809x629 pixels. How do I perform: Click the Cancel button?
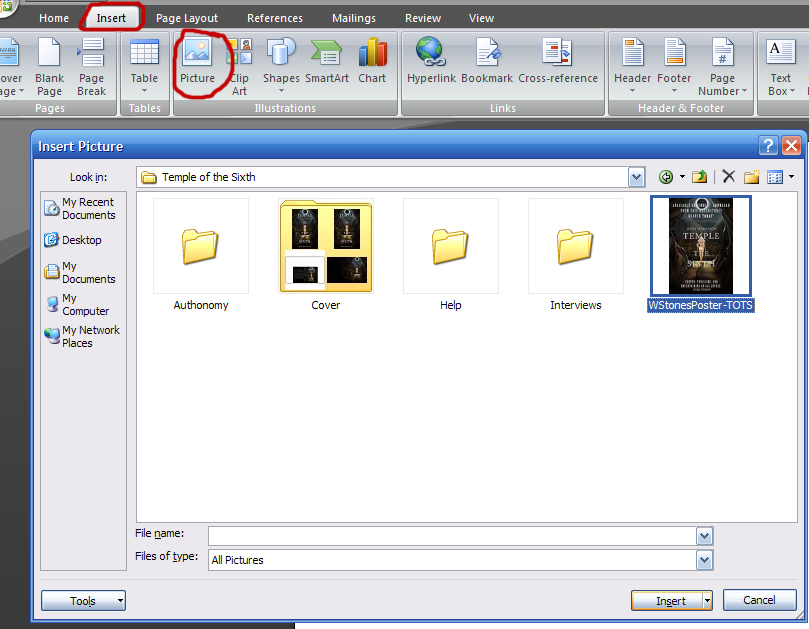(759, 600)
